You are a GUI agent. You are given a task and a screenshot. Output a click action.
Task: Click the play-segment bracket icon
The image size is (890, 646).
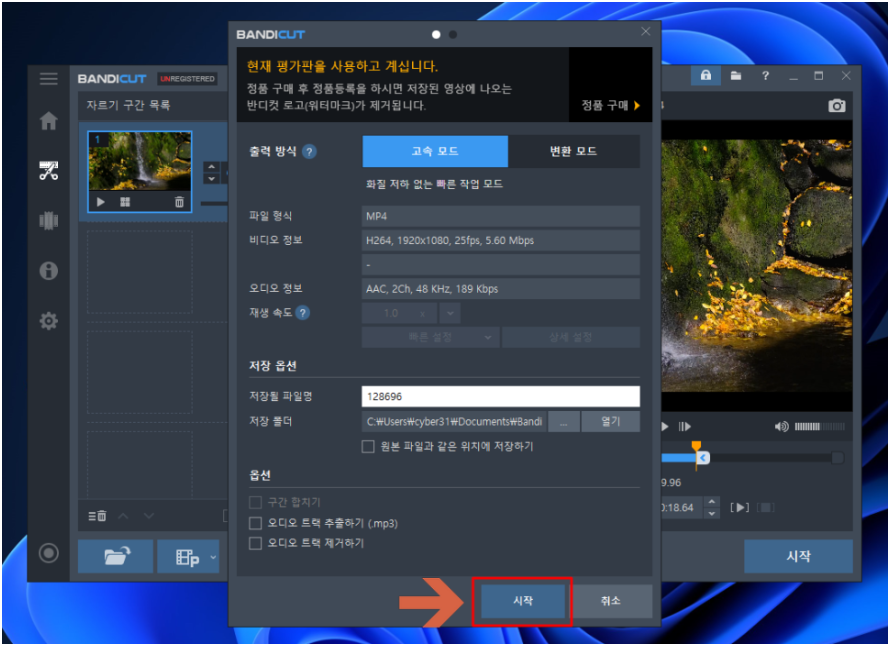coord(740,507)
